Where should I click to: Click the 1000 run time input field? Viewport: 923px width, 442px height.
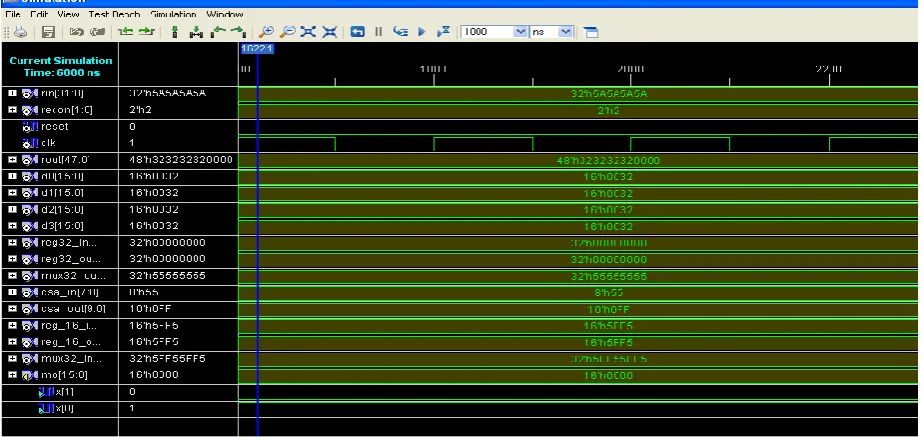[x=487, y=32]
